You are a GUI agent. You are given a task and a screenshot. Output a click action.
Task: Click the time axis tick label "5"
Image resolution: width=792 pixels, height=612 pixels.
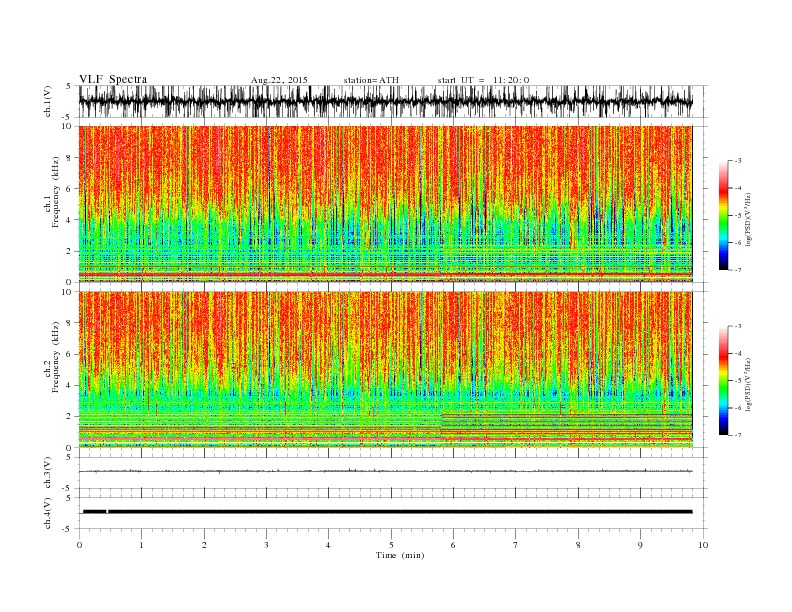(x=391, y=545)
